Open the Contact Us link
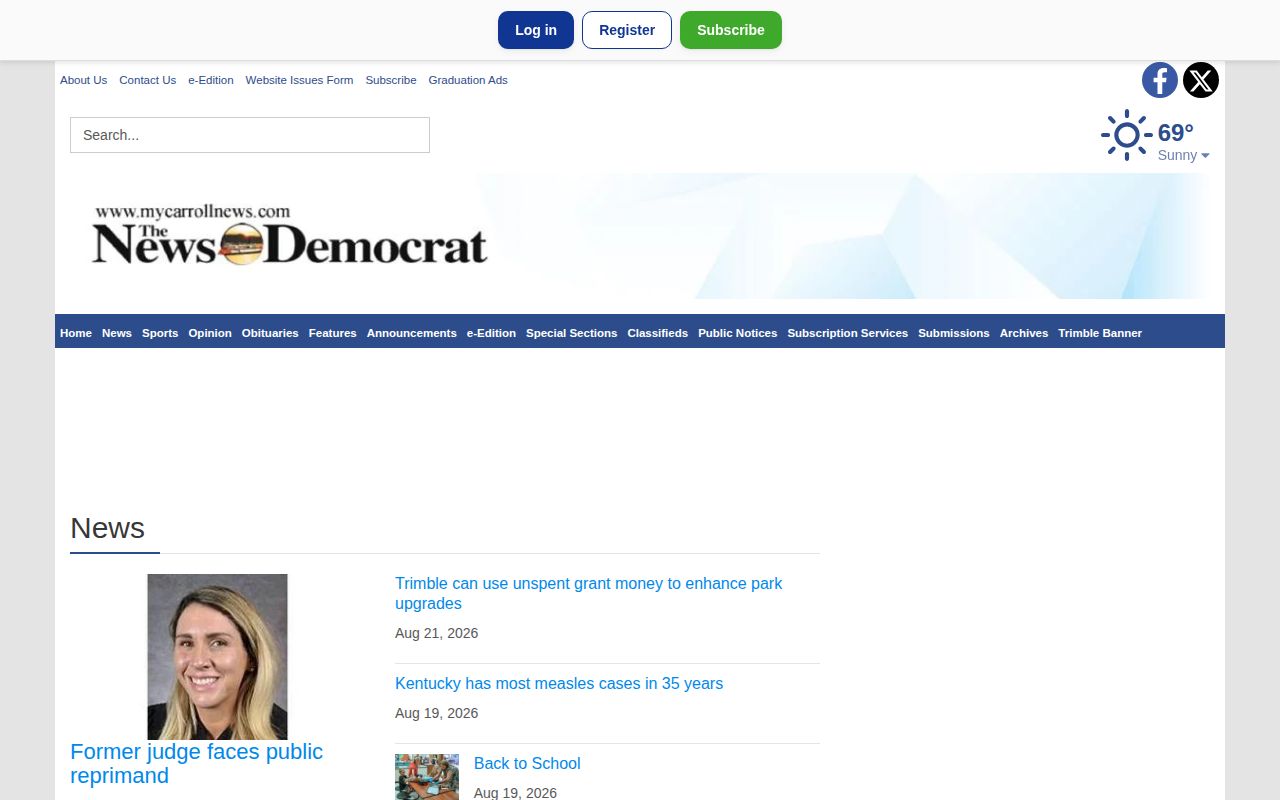Image resolution: width=1280 pixels, height=800 pixels. (147, 80)
